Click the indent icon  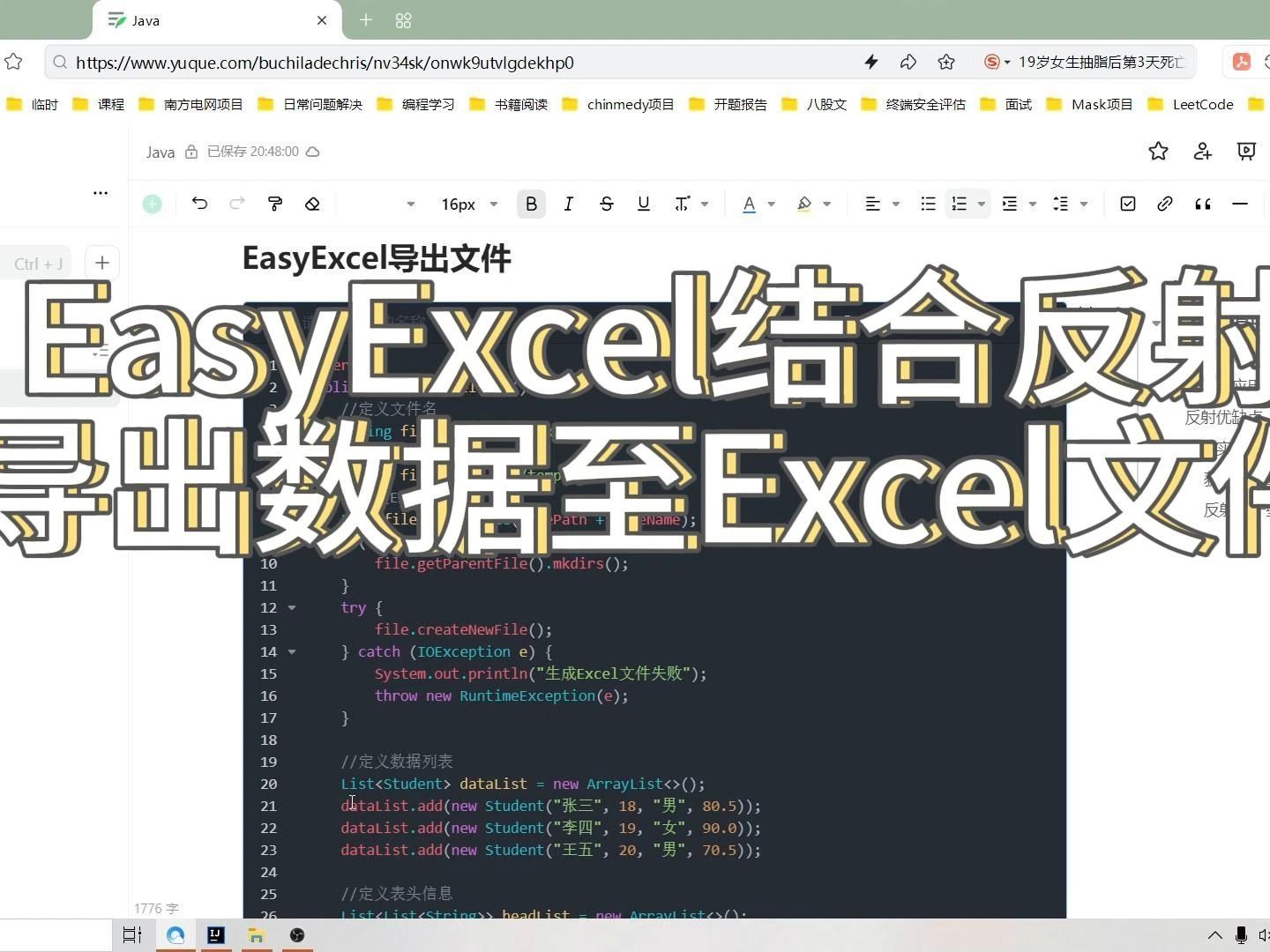(1010, 204)
